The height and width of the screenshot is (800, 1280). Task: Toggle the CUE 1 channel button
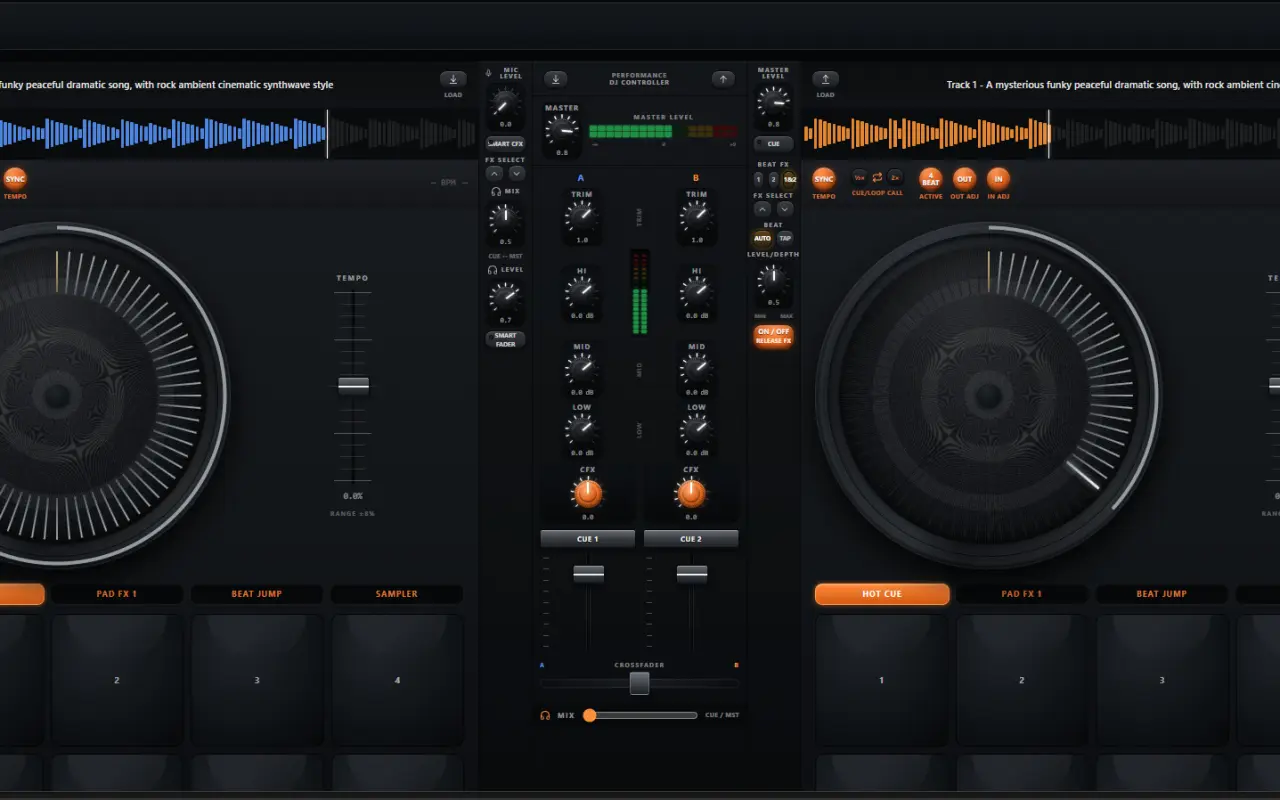tap(588, 539)
